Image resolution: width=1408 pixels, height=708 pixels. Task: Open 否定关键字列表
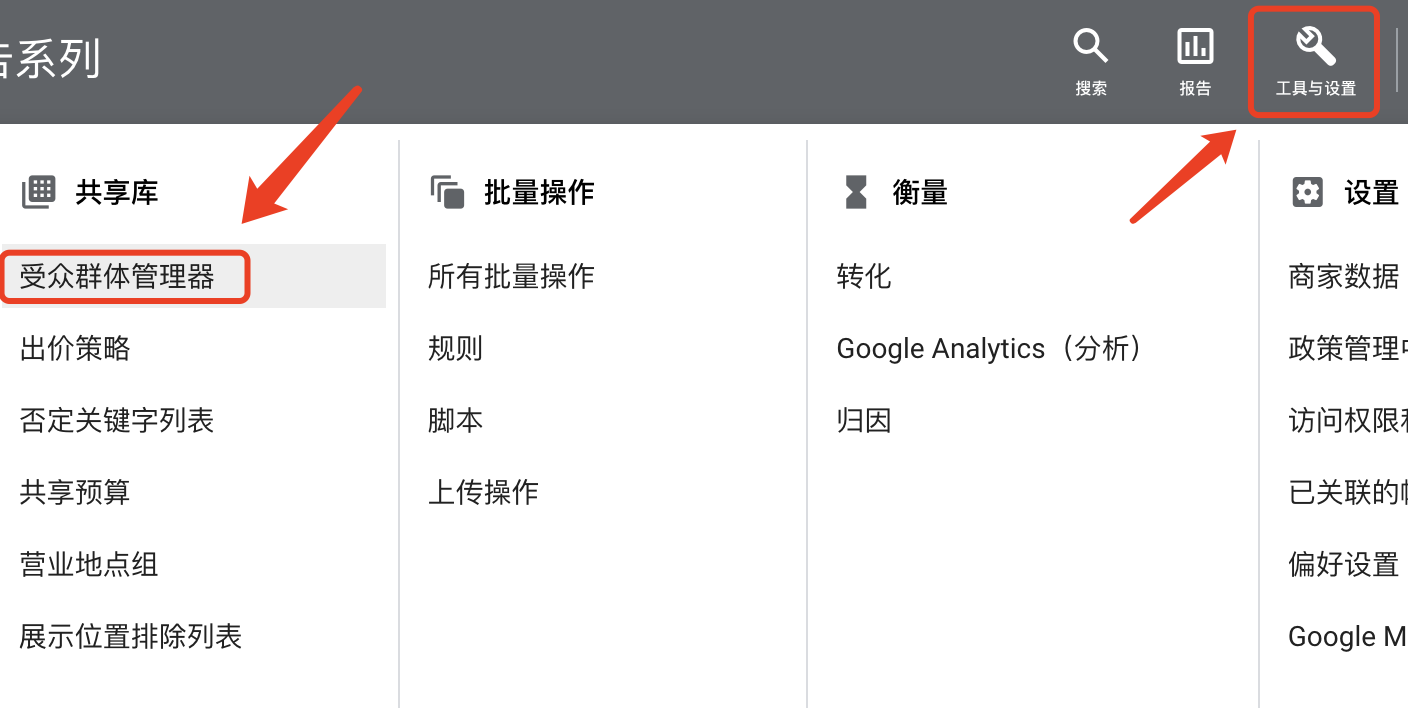click(117, 420)
